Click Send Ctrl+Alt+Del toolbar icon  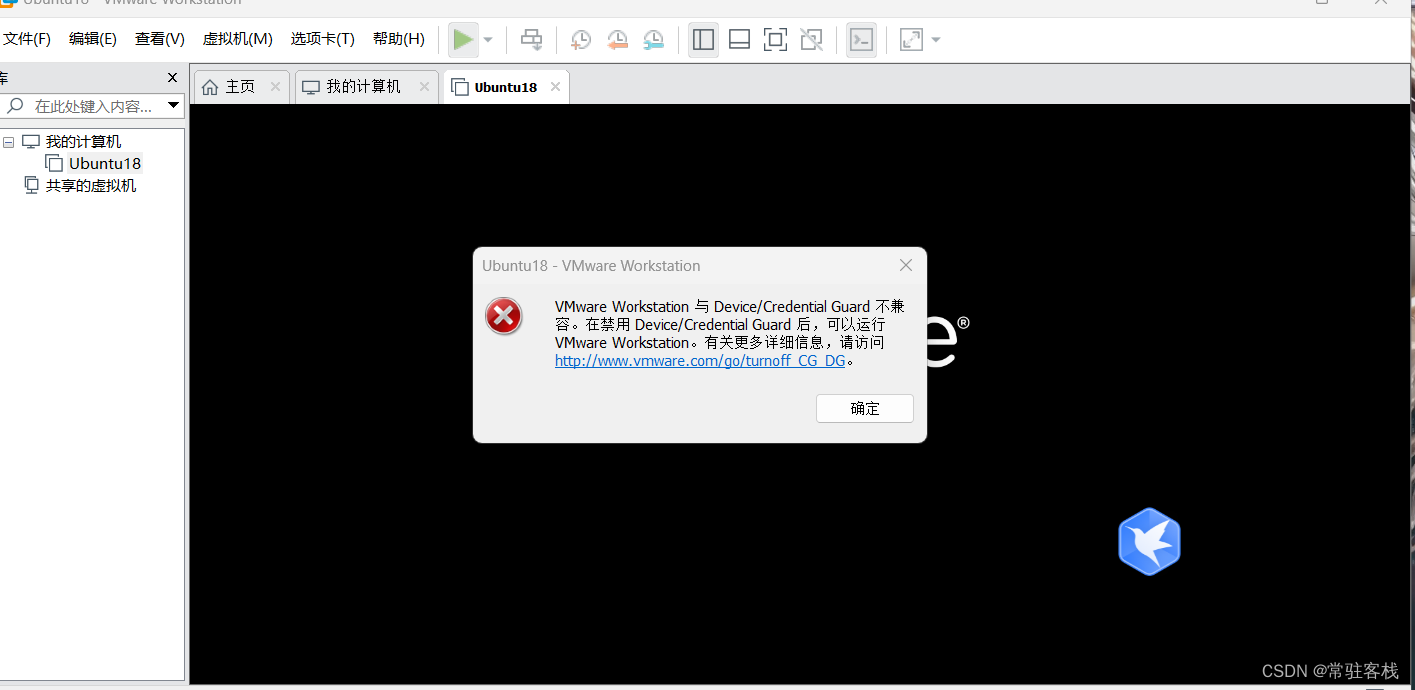(x=532, y=40)
